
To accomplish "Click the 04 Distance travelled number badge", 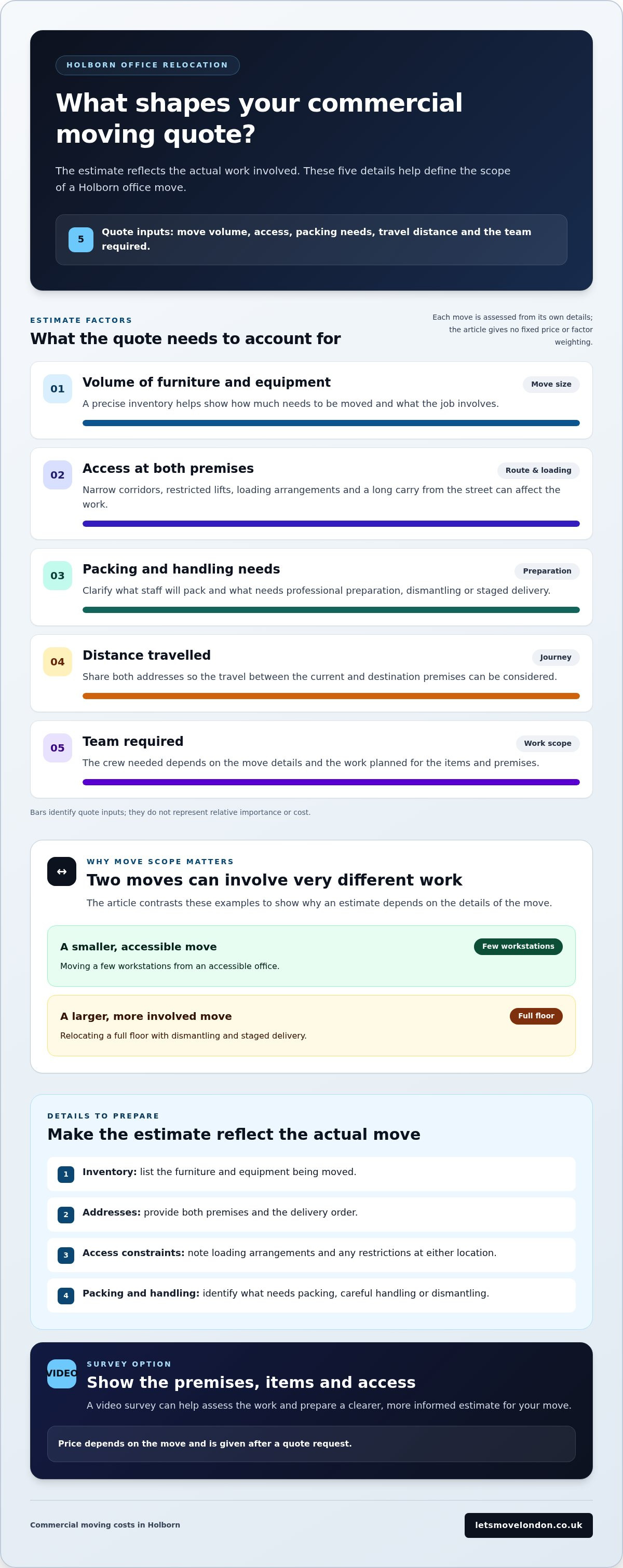I will pos(57,662).
